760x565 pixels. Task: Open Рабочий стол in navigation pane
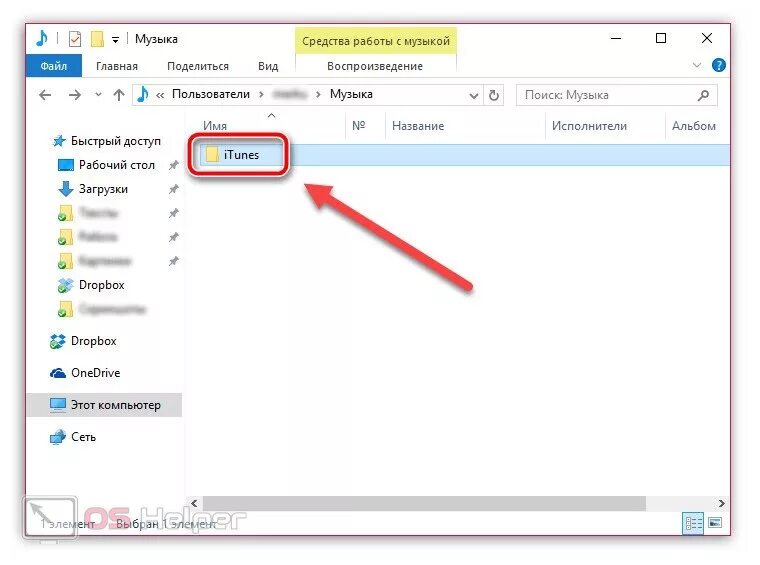[117, 165]
